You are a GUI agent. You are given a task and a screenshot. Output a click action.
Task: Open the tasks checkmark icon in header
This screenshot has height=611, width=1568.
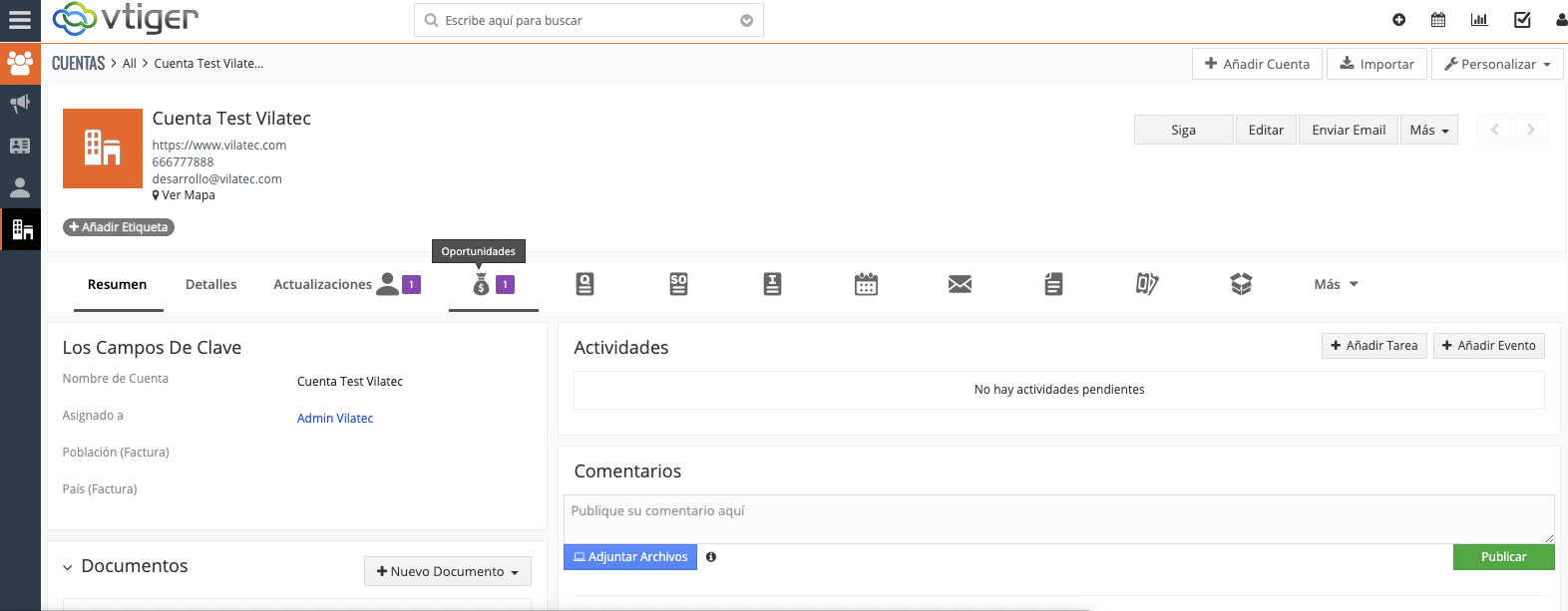(1522, 20)
